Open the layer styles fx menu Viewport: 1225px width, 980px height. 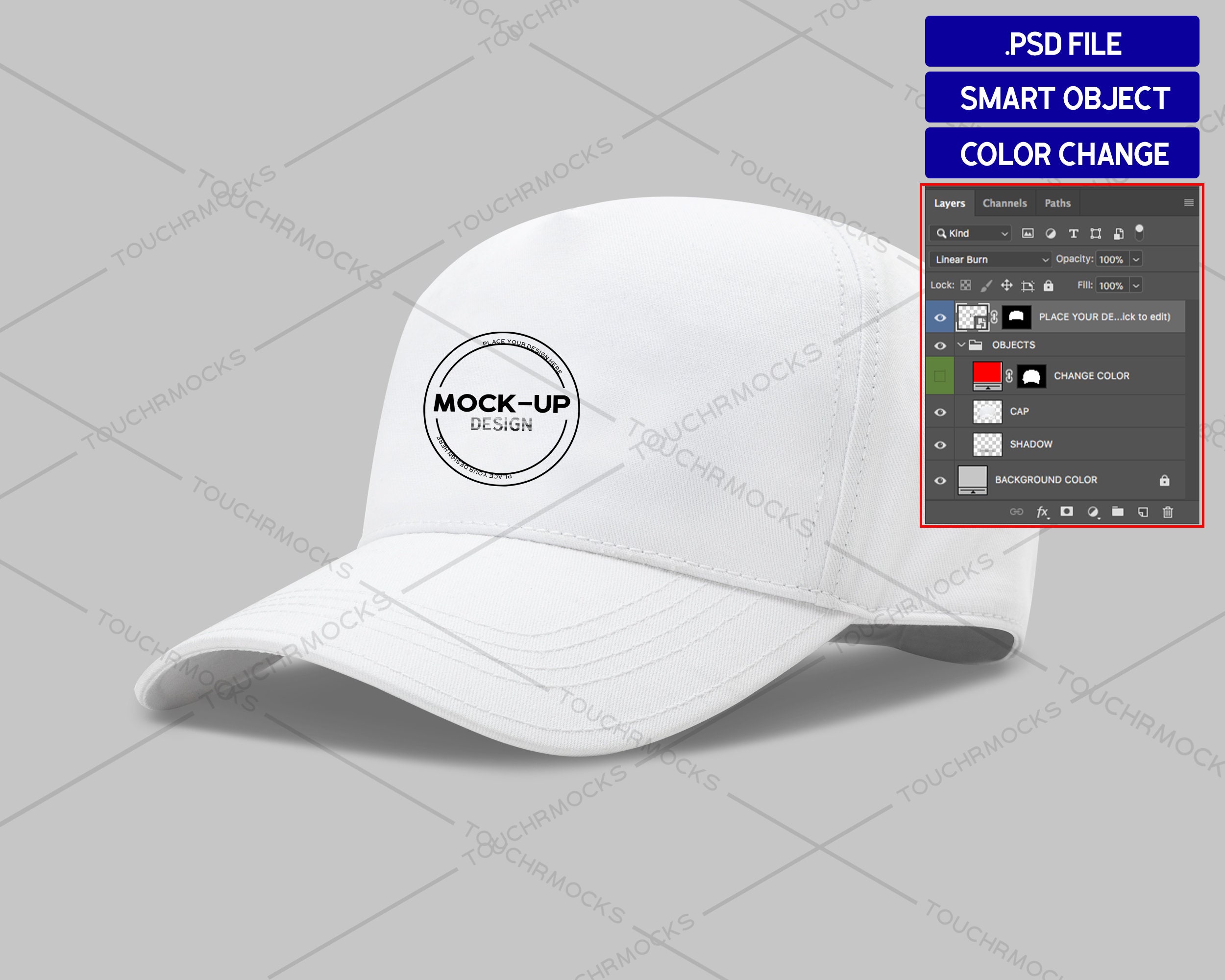tap(1043, 512)
